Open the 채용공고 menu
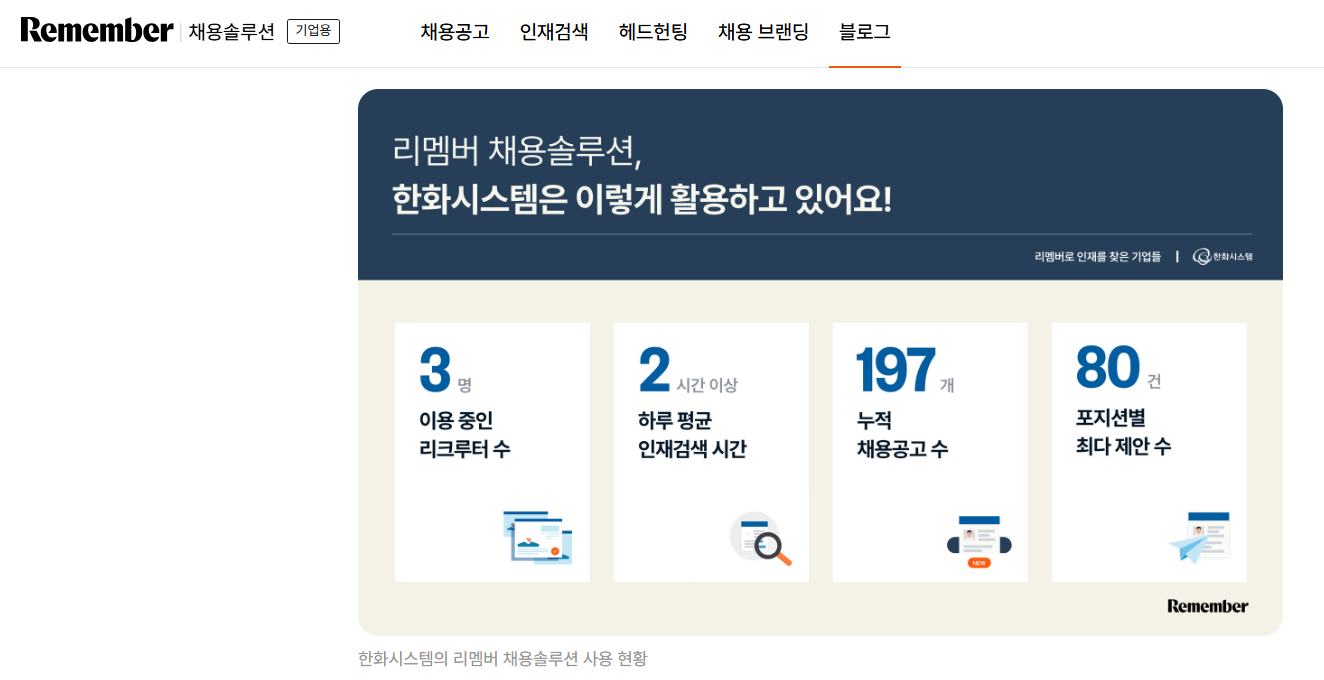Image resolution: width=1324 pixels, height=680 pixels. click(455, 32)
